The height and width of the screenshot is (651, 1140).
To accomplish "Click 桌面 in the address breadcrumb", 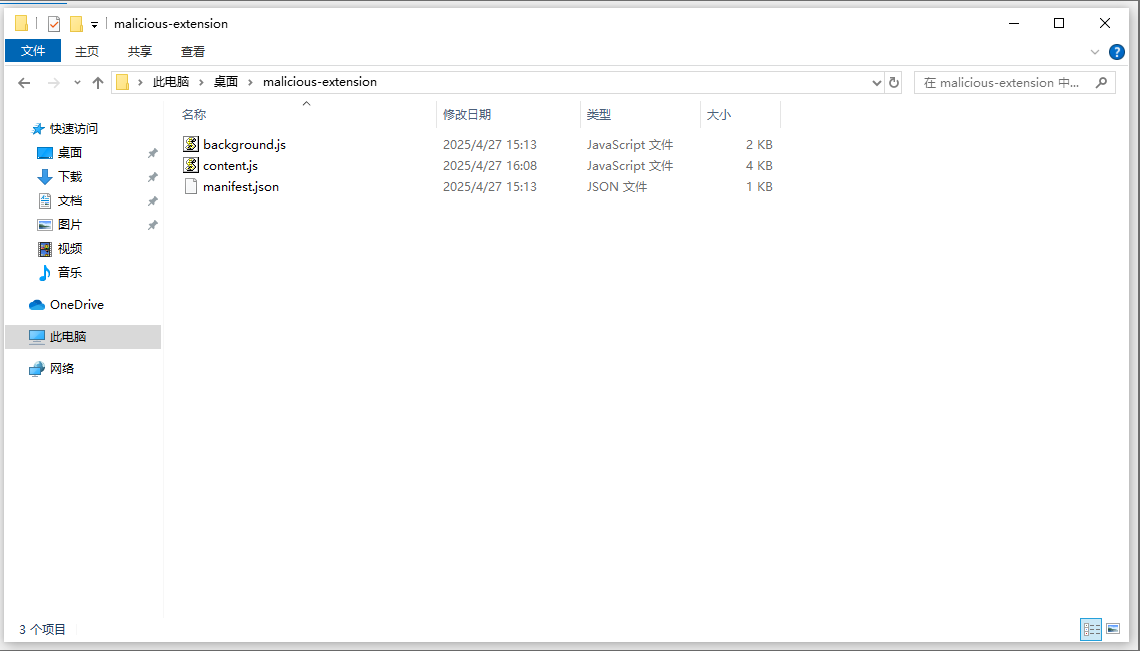I will pyautogui.click(x=225, y=82).
